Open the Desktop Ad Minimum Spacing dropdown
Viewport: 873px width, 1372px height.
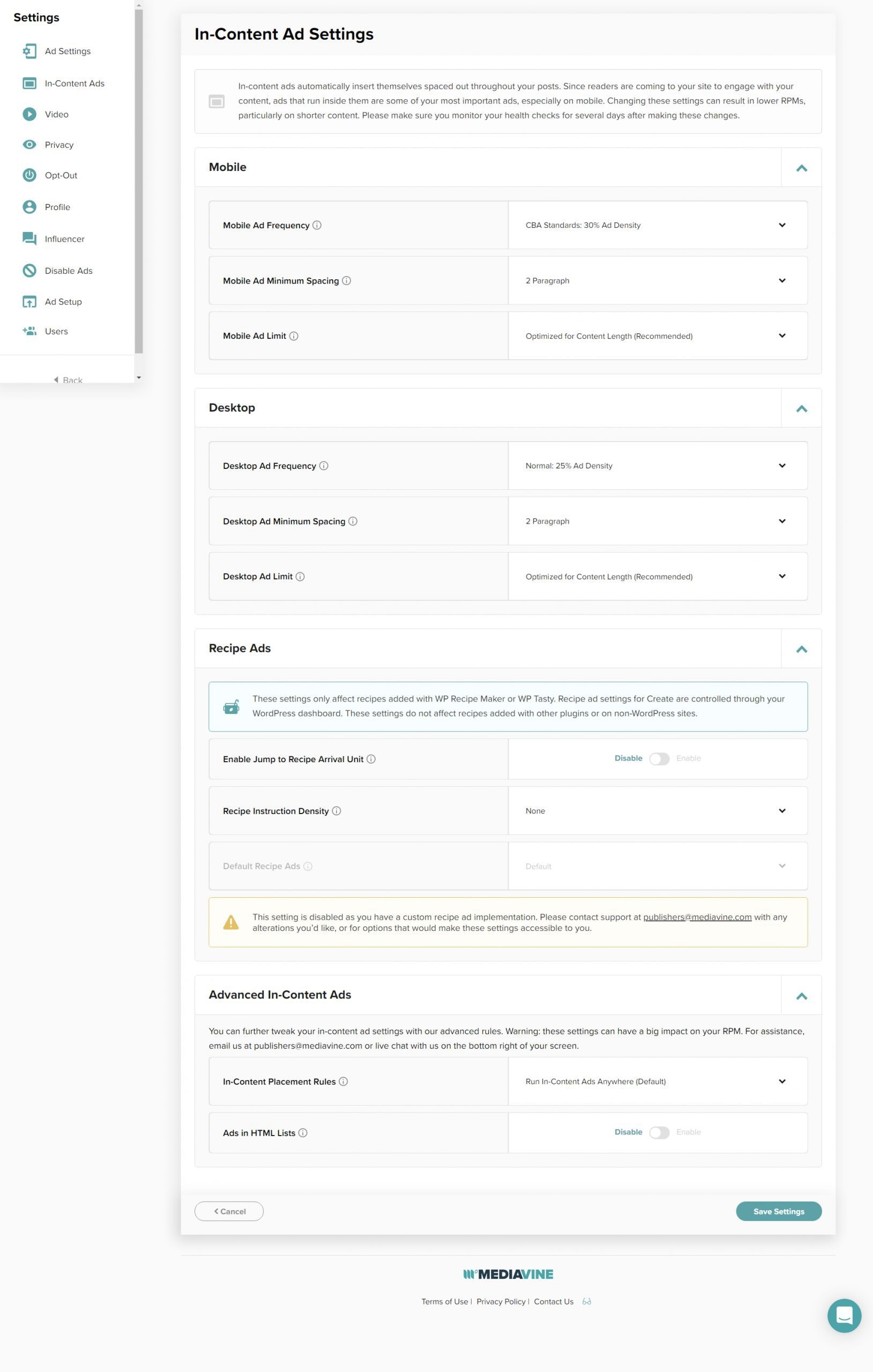click(658, 521)
